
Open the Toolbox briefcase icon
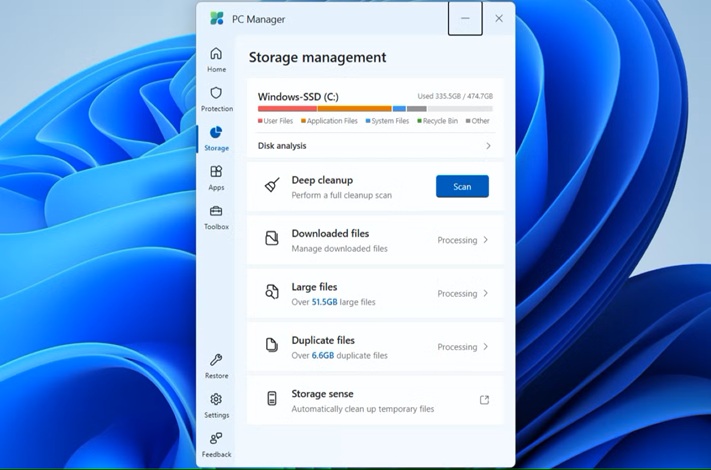pyautogui.click(x=216, y=211)
